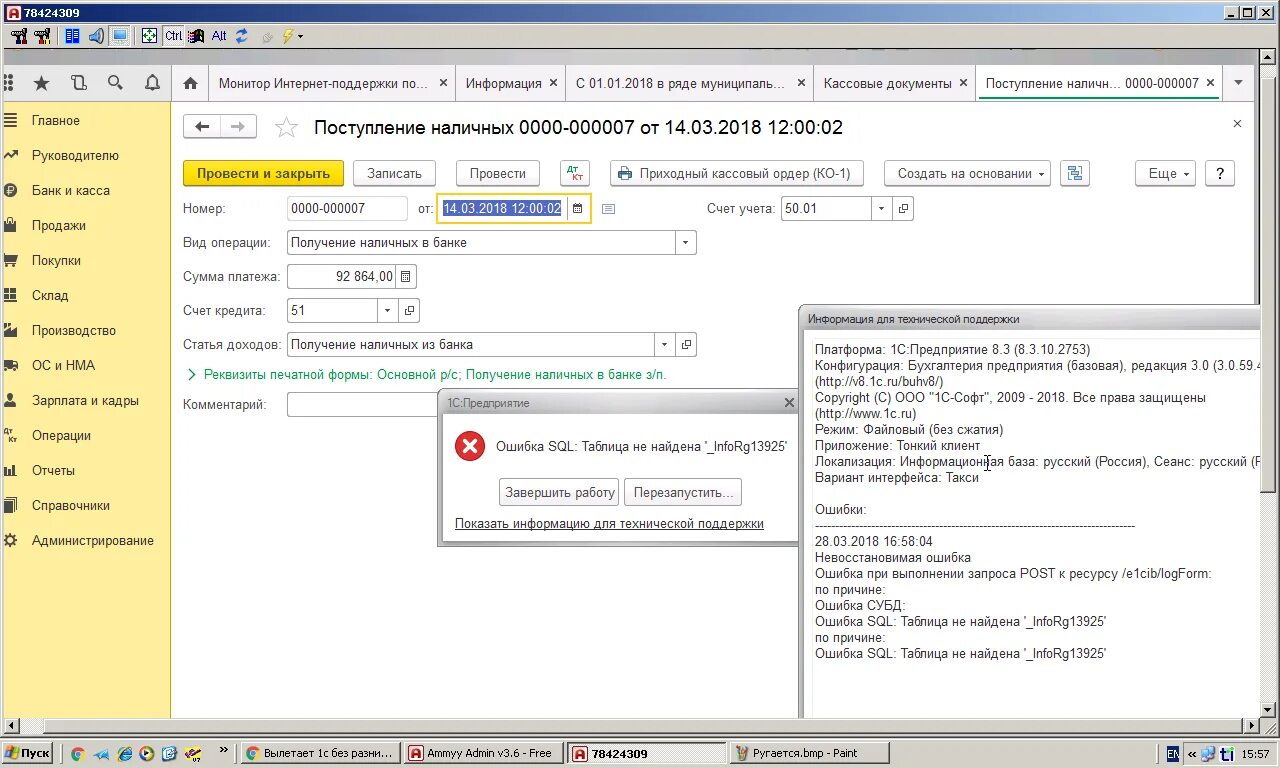The image size is (1280, 768).
Task: Click the Записать button
Action: pos(394,173)
